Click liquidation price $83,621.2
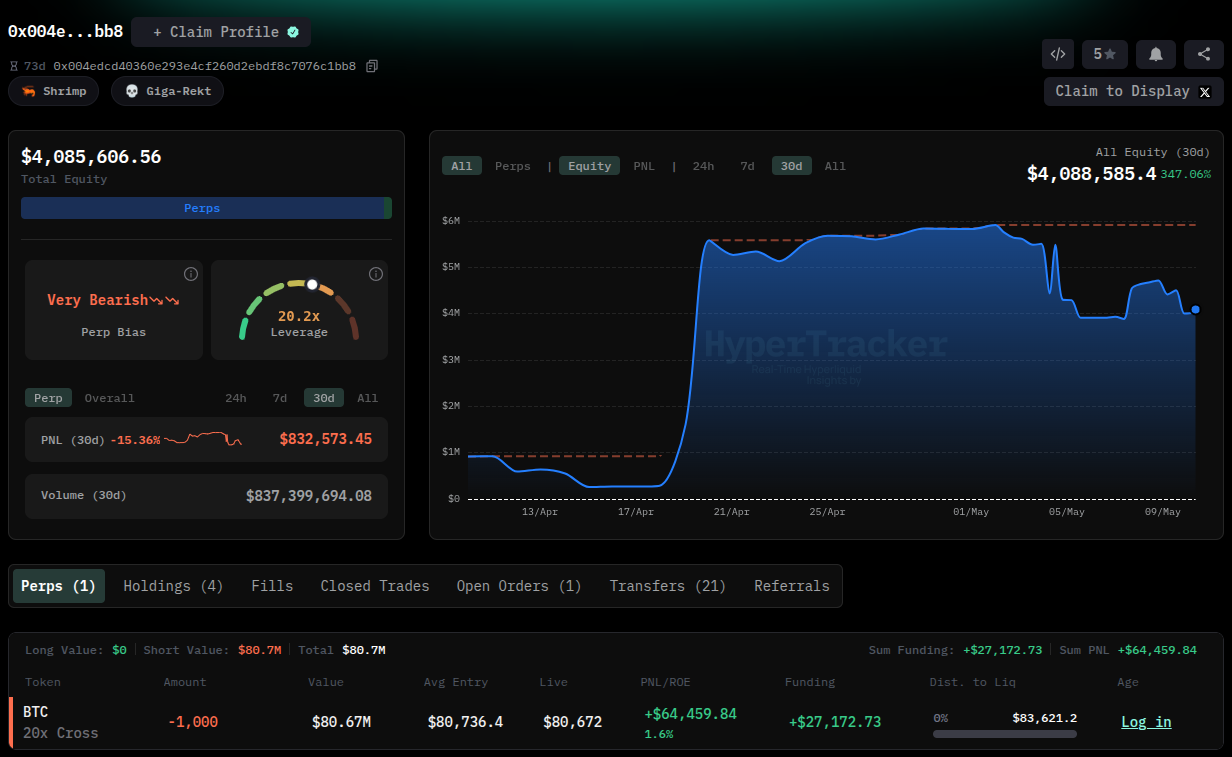 pos(1045,718)
